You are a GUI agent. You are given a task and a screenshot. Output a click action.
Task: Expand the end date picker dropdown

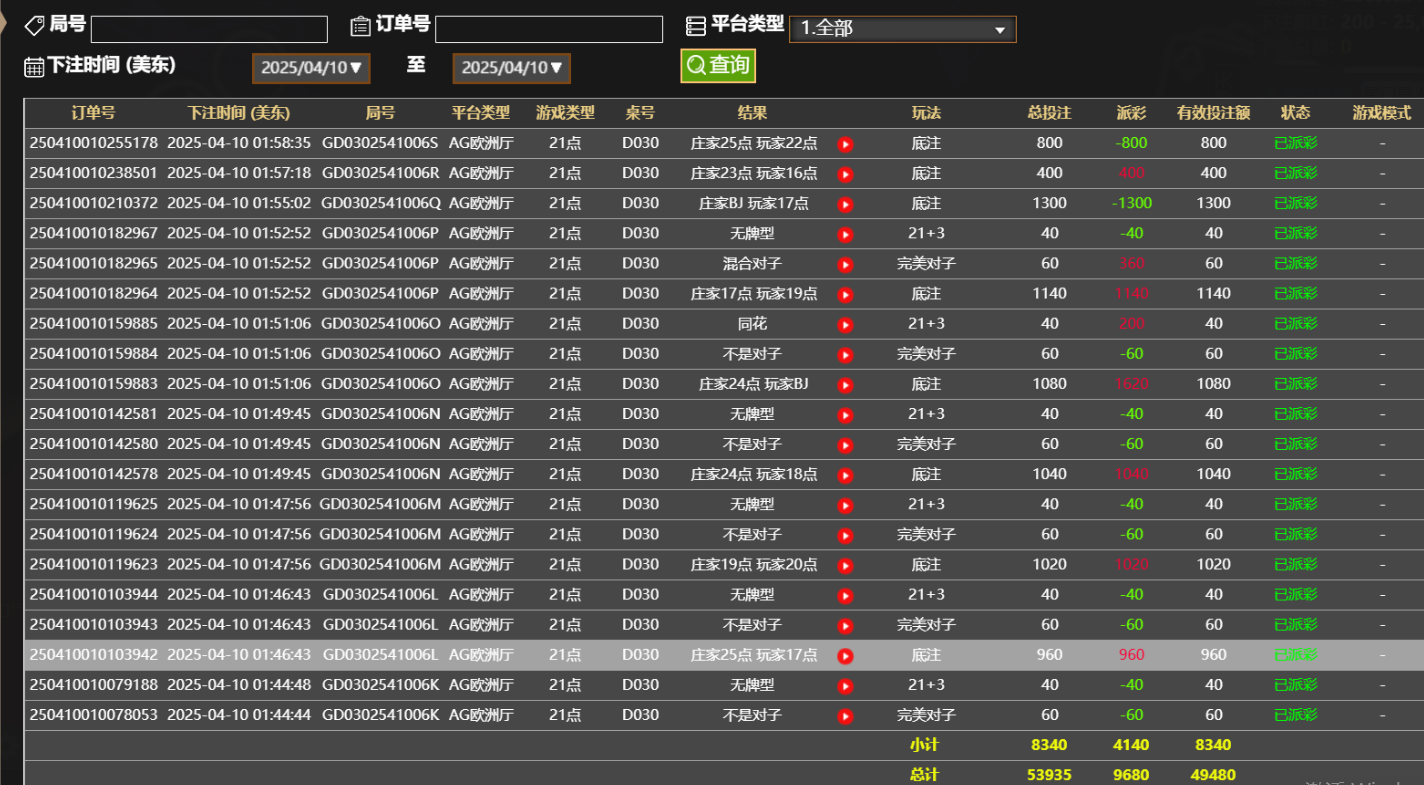pos(512,68)
